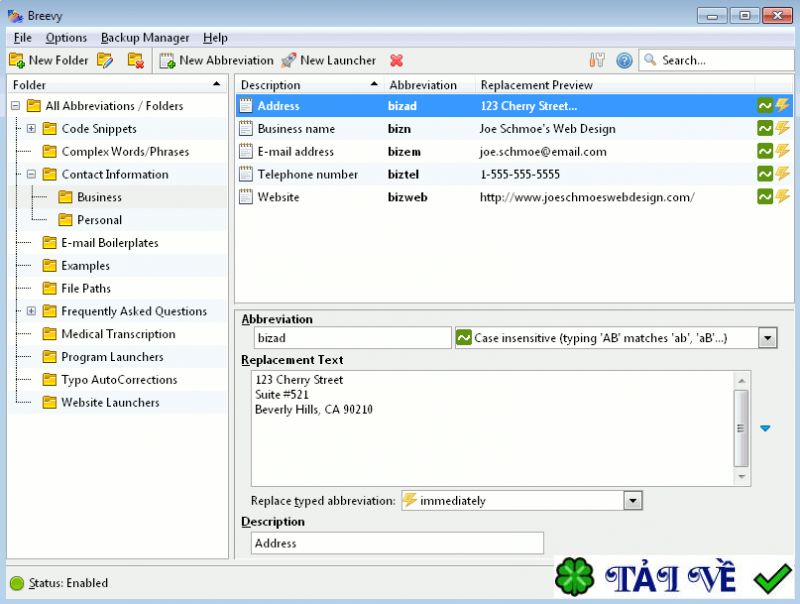
Task: Click inside the Replacement Text box
Action: 493,429
